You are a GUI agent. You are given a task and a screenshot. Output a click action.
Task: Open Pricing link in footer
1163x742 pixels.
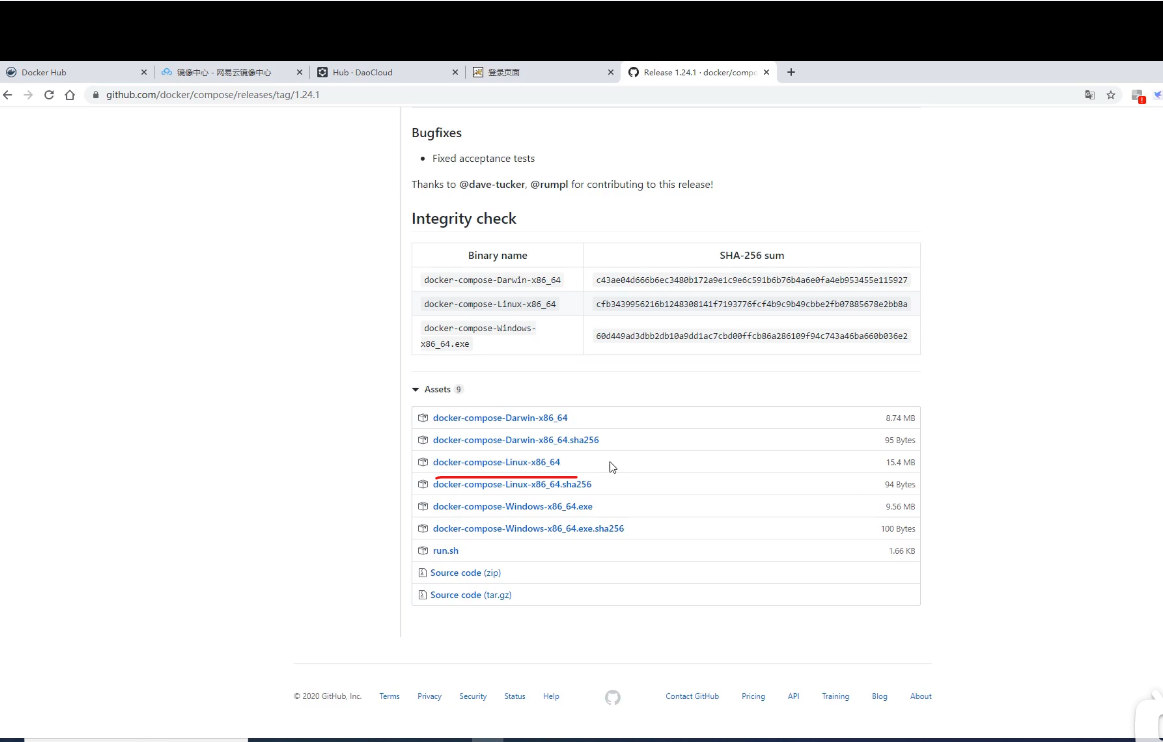pyautogui.click(x=753, y=697)
